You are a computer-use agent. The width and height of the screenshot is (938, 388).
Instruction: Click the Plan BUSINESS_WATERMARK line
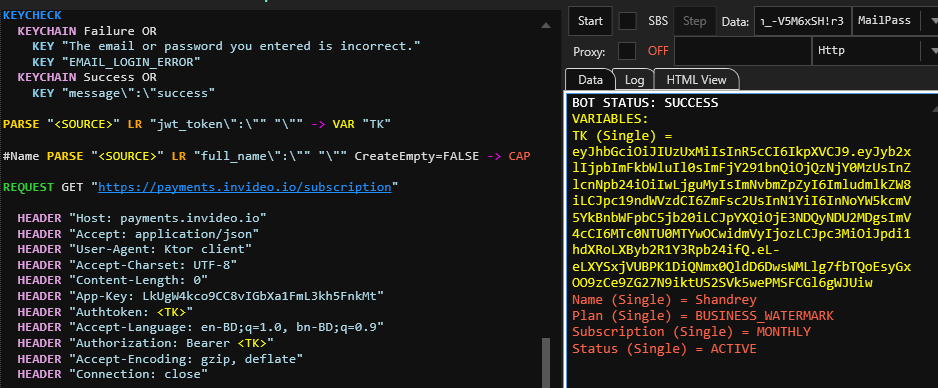pos(703,316)
